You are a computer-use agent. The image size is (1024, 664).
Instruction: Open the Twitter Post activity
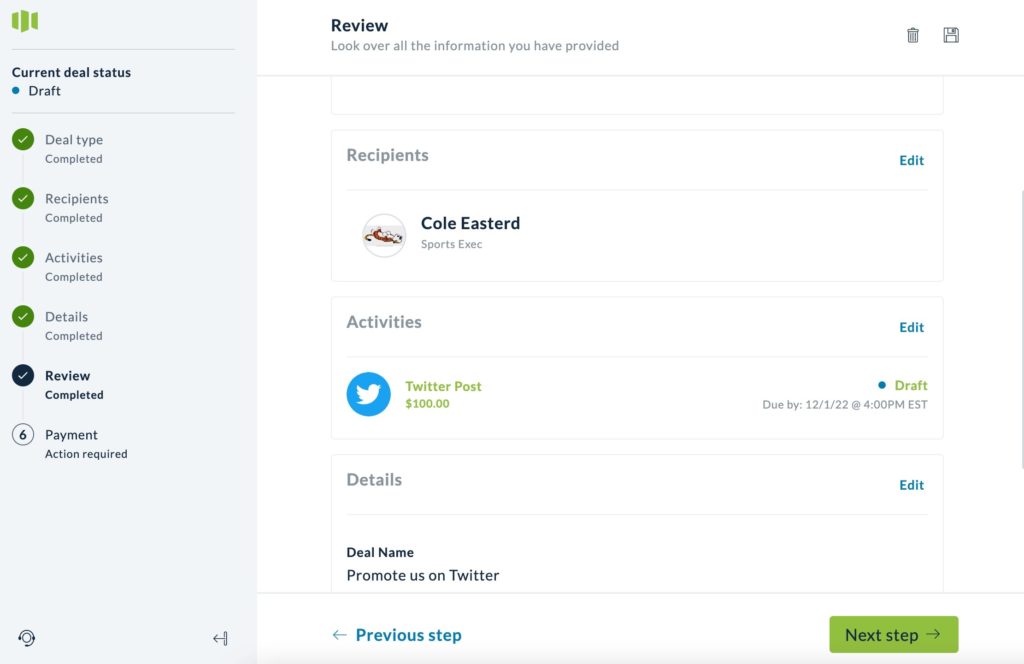pos(443,386)
